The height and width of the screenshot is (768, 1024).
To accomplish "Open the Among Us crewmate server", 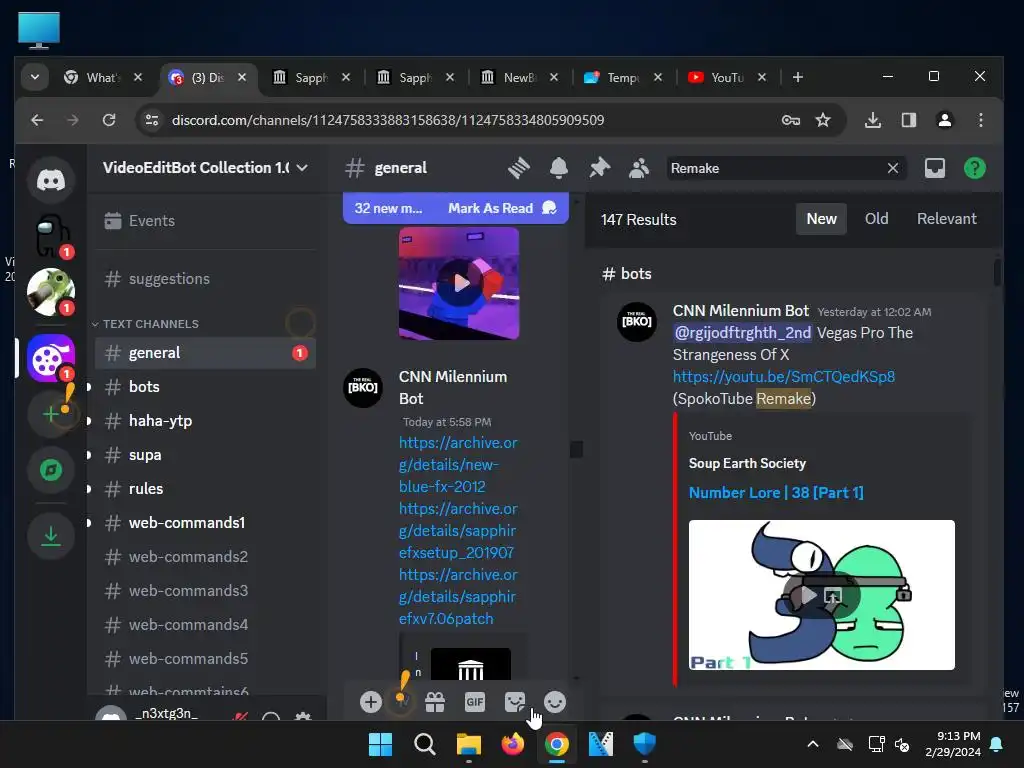I will (x=50, y=236).
